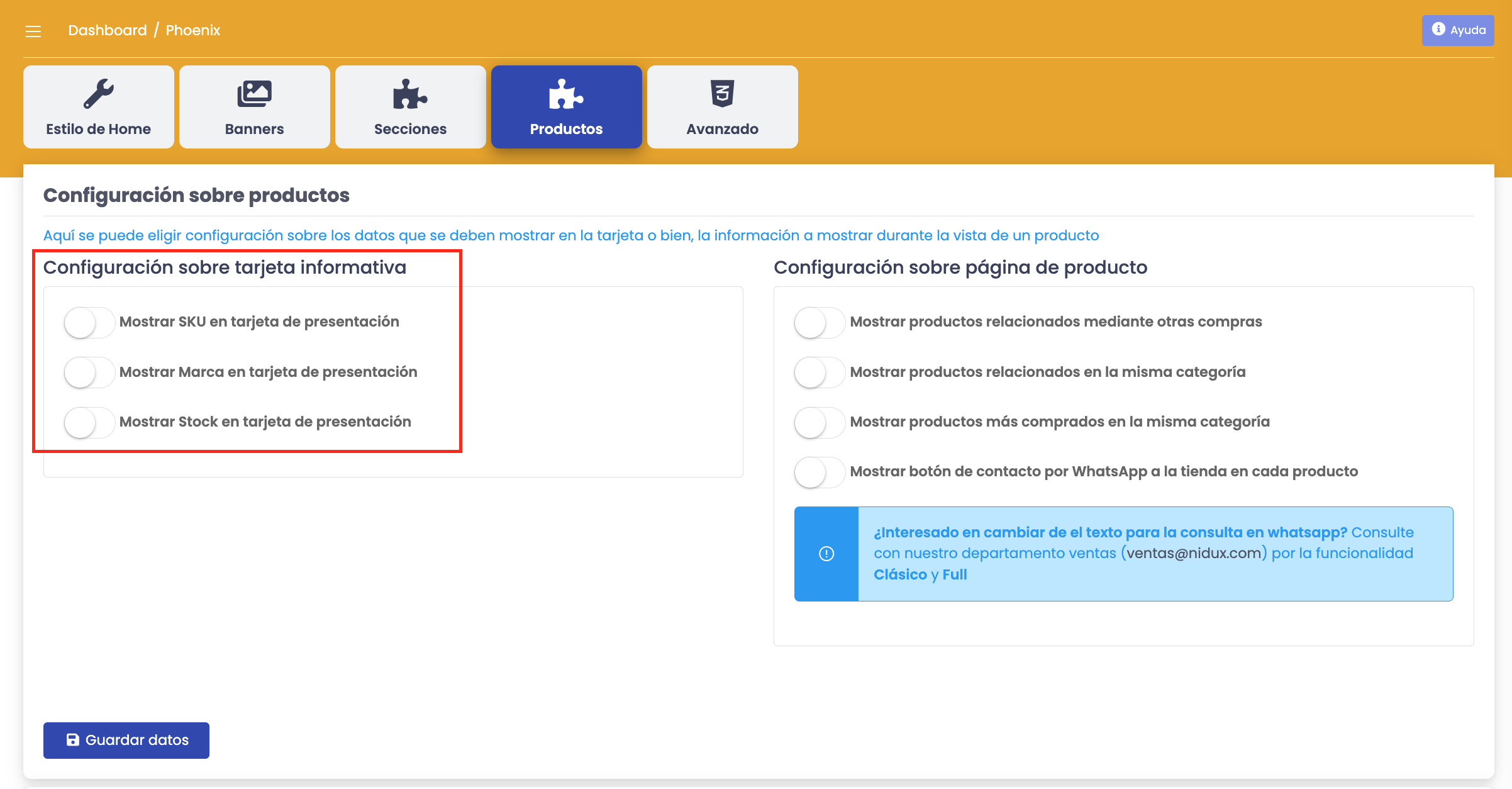This screenshot has height=789, width=1512.
Task: Click the CSS3 icon on Avanzado
Action: click(x=722, y=94)
